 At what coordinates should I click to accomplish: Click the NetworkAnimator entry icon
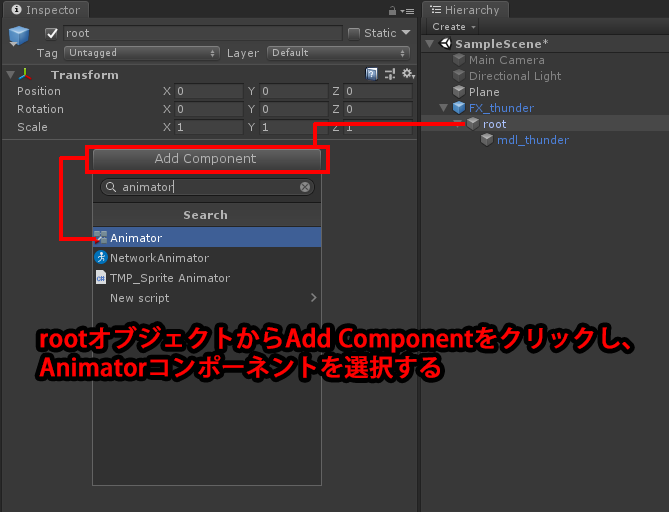point(101,257)
